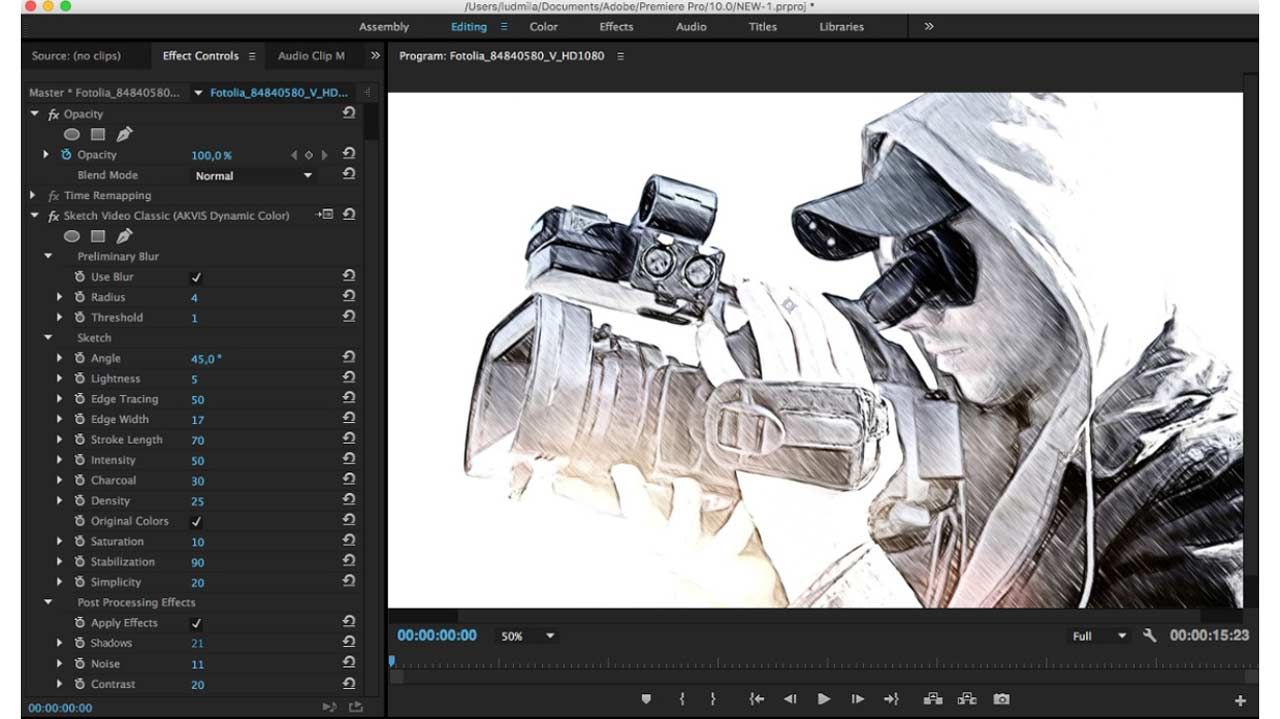Open the 50% zoom level dropdown
The height and width of the screenshot is (719, 1280).
coord(527,636)
